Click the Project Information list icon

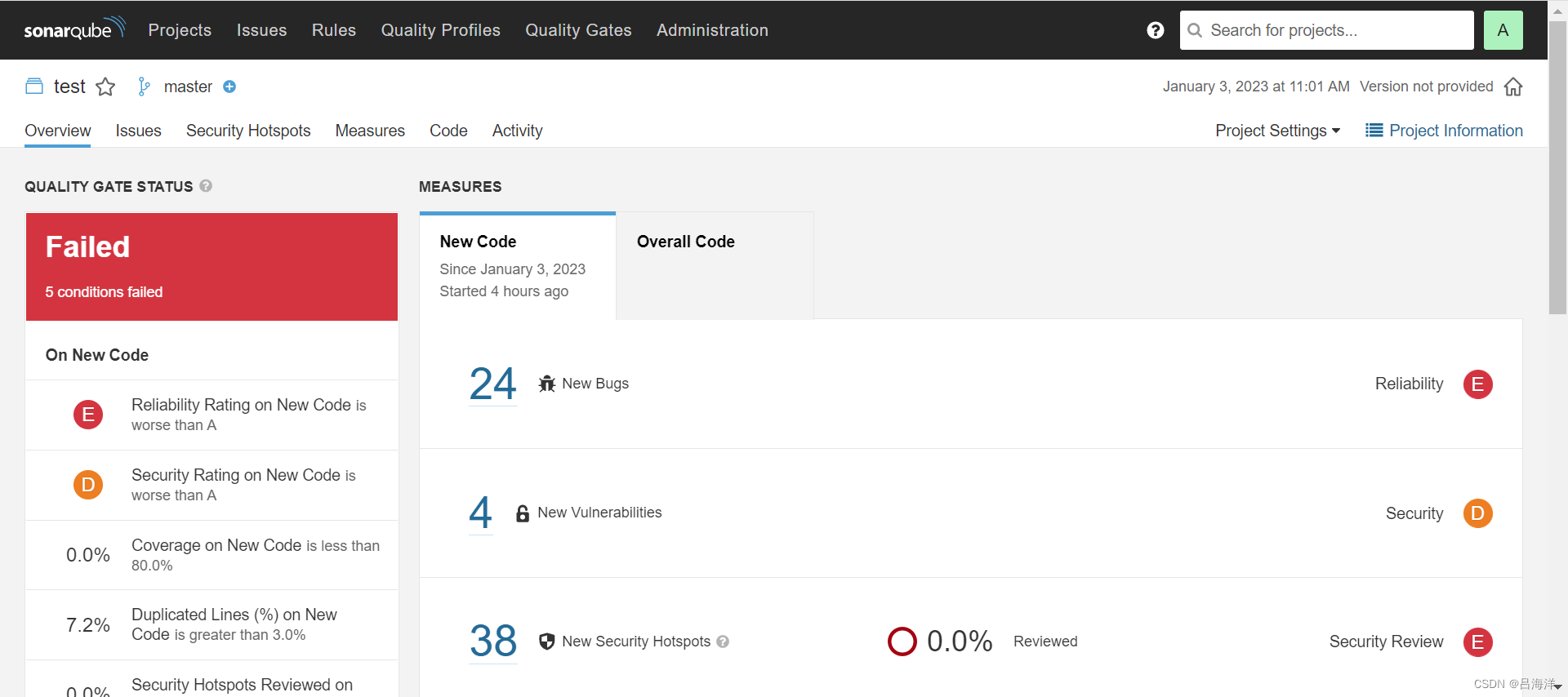(1374, 131)
